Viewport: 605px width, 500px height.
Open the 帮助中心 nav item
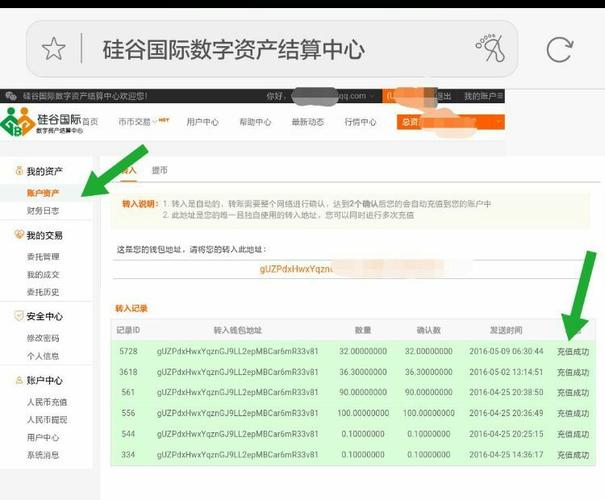pyautogui.click(x=255, y=122)
